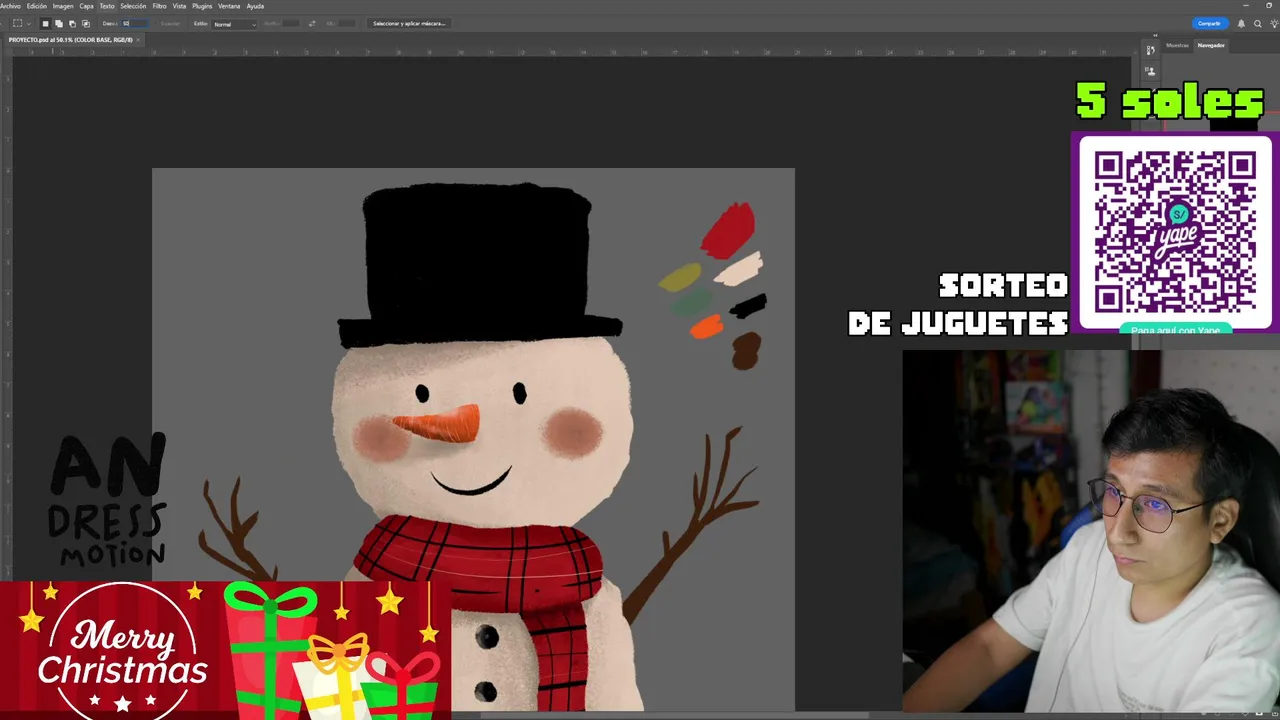This screenshot has height=720, width=1280.
Task: Open the Texto menu
Action: click(x=107, y=6)
